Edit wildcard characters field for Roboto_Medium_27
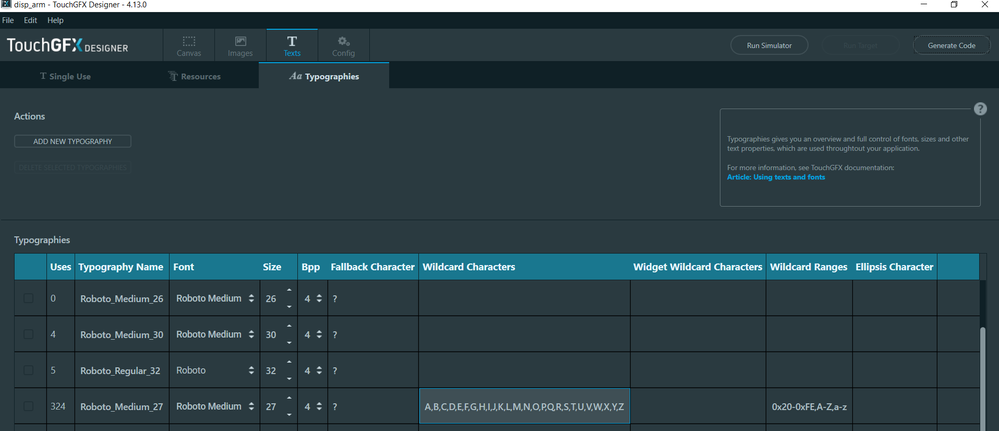The width and height of the screenshot is (999, 431). pos(524,406)
